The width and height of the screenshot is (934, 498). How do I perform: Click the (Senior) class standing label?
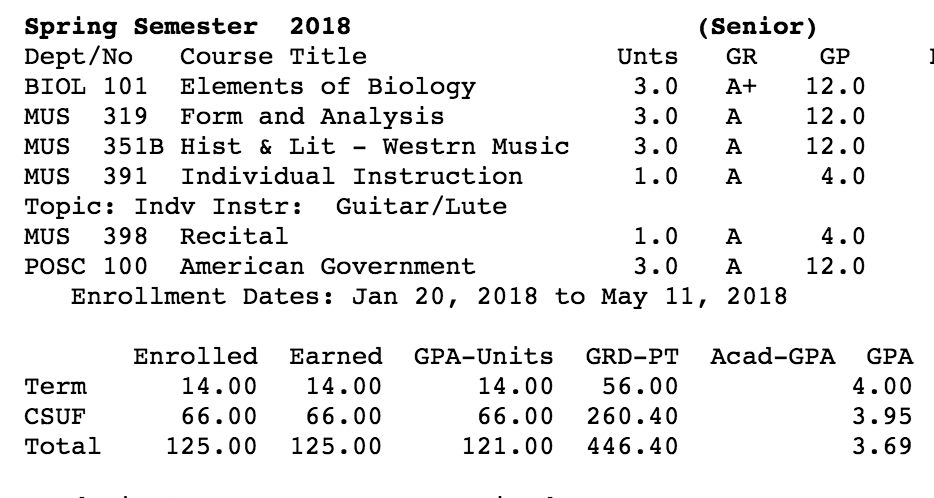tap(757, 27)
